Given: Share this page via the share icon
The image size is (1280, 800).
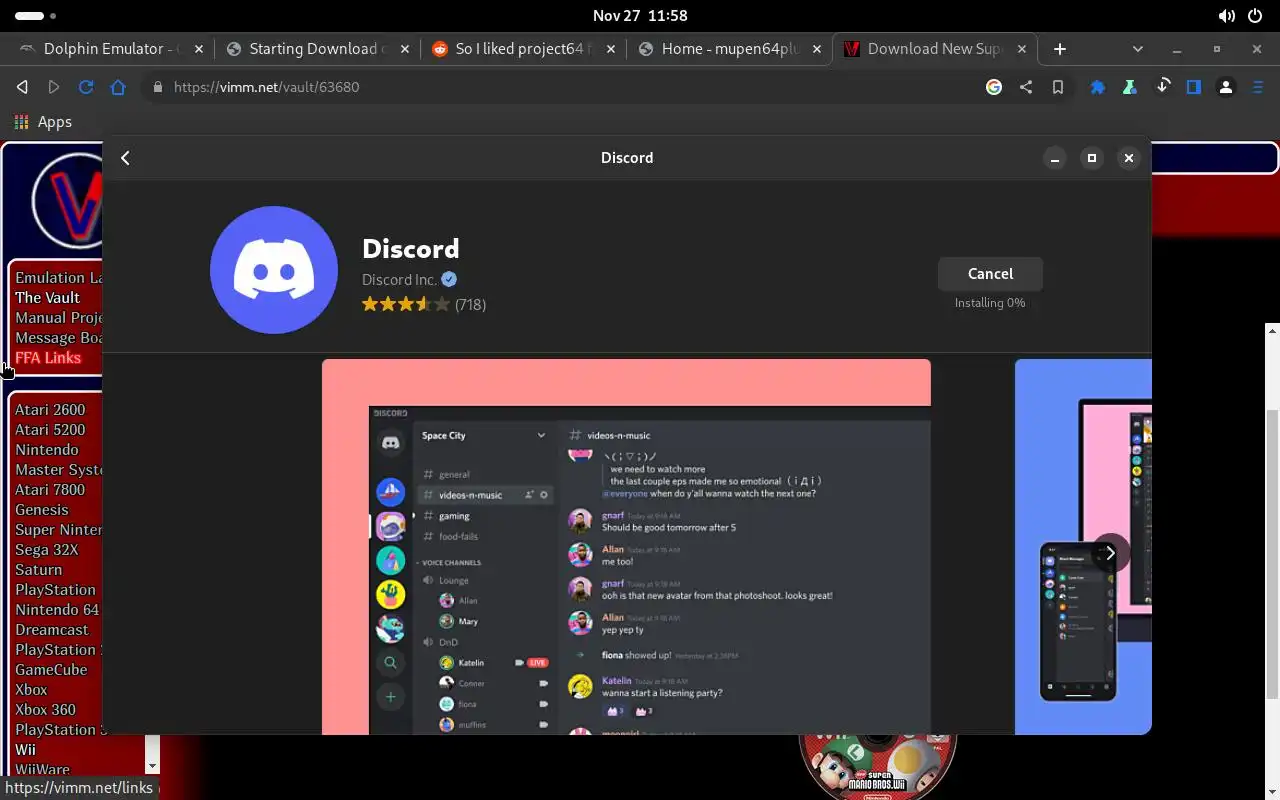Looking at the screenshot, I should point(1026,87).
